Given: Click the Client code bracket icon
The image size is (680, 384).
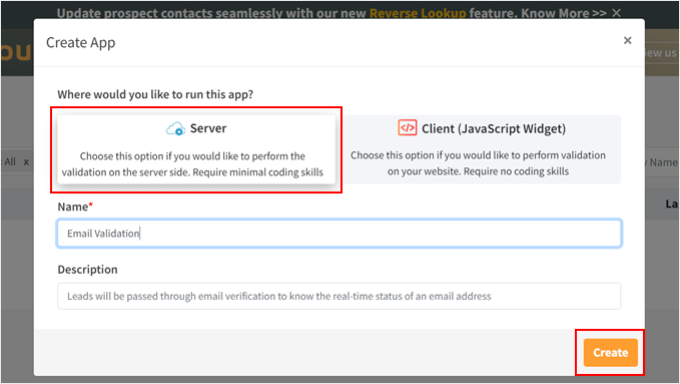Looking at the screenshot, I should (407, 128).
